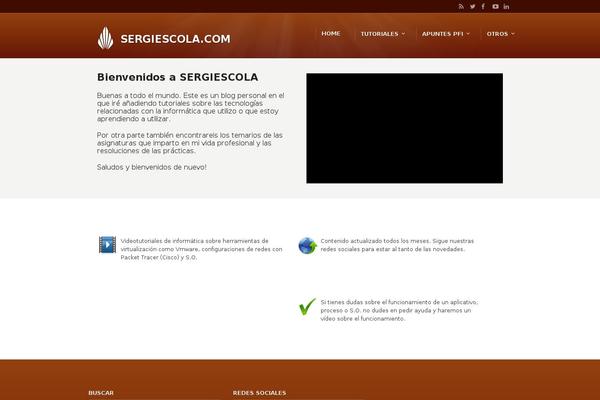
Task: Click the 'Si tienes dudas sobre el funcionamiento' text
Action: coord(399,310)
